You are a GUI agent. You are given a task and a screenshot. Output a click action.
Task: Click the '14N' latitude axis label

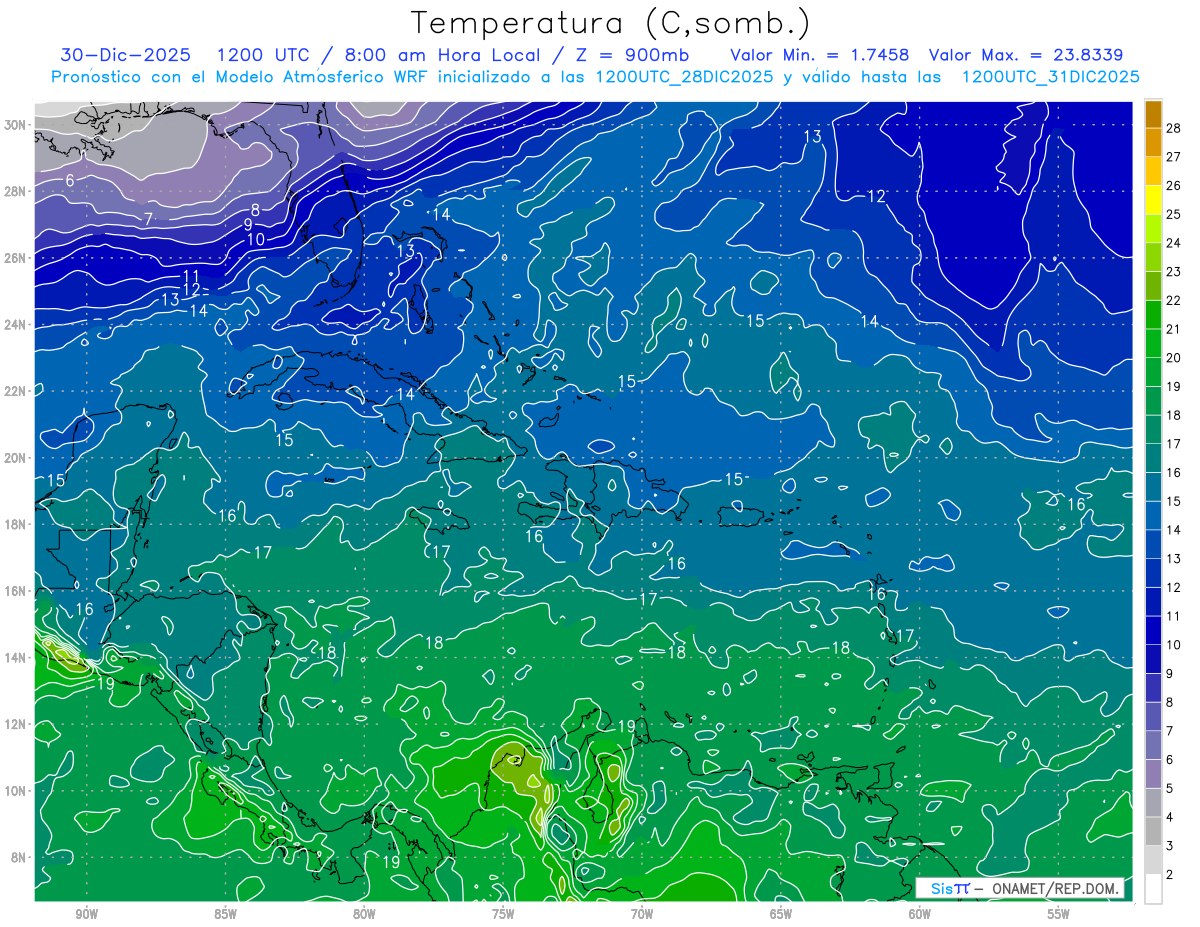17,657
